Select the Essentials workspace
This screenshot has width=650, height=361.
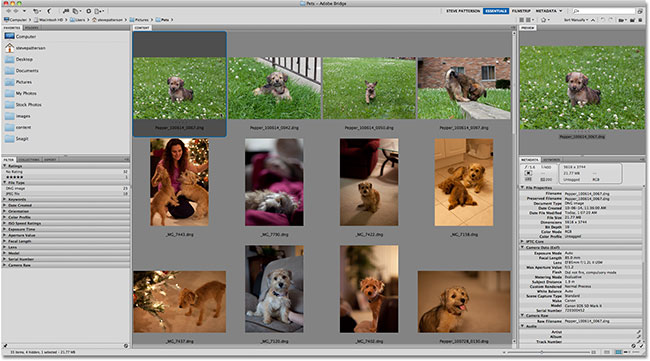point(496,11)
